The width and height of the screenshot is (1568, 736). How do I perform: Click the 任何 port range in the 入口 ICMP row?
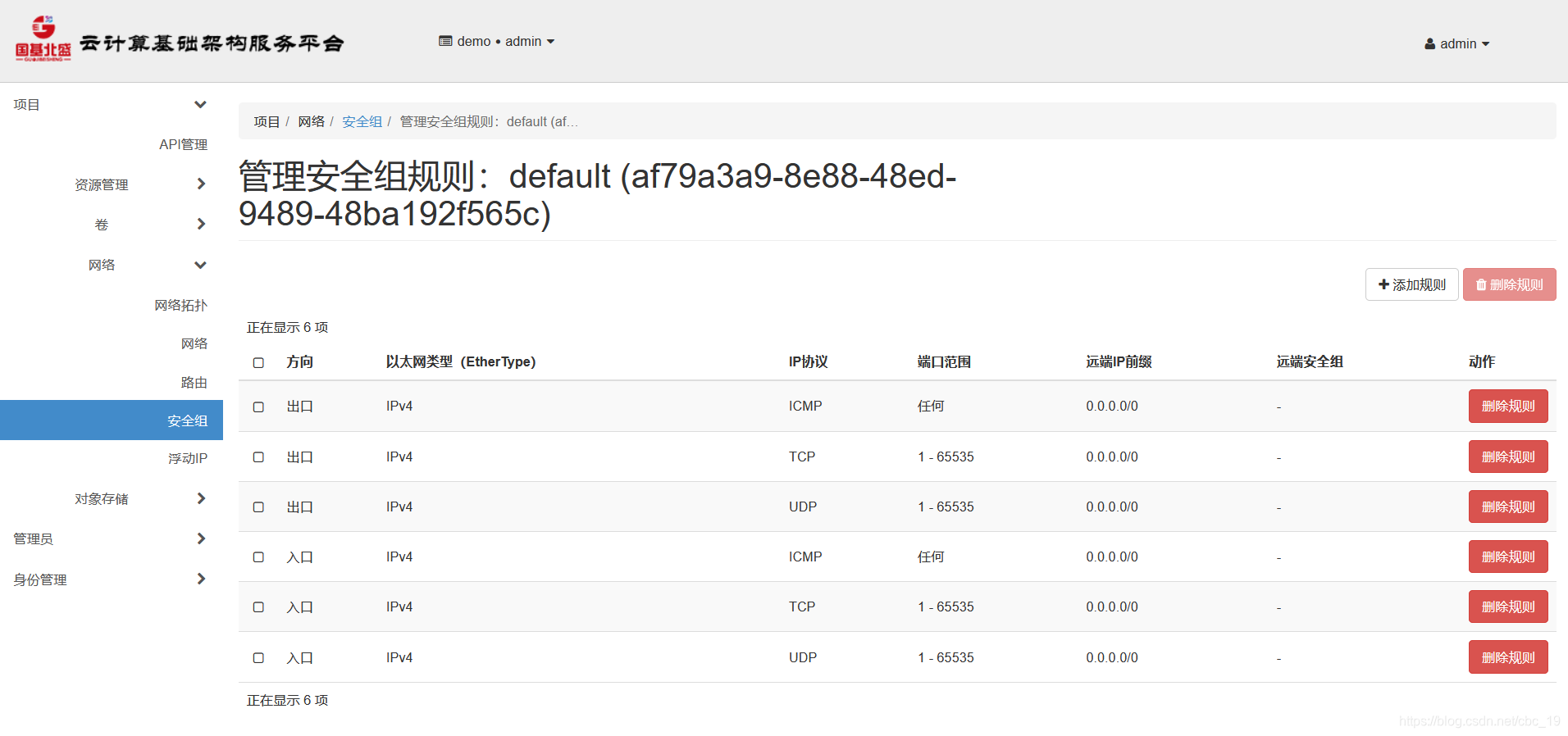pos(931,557)
